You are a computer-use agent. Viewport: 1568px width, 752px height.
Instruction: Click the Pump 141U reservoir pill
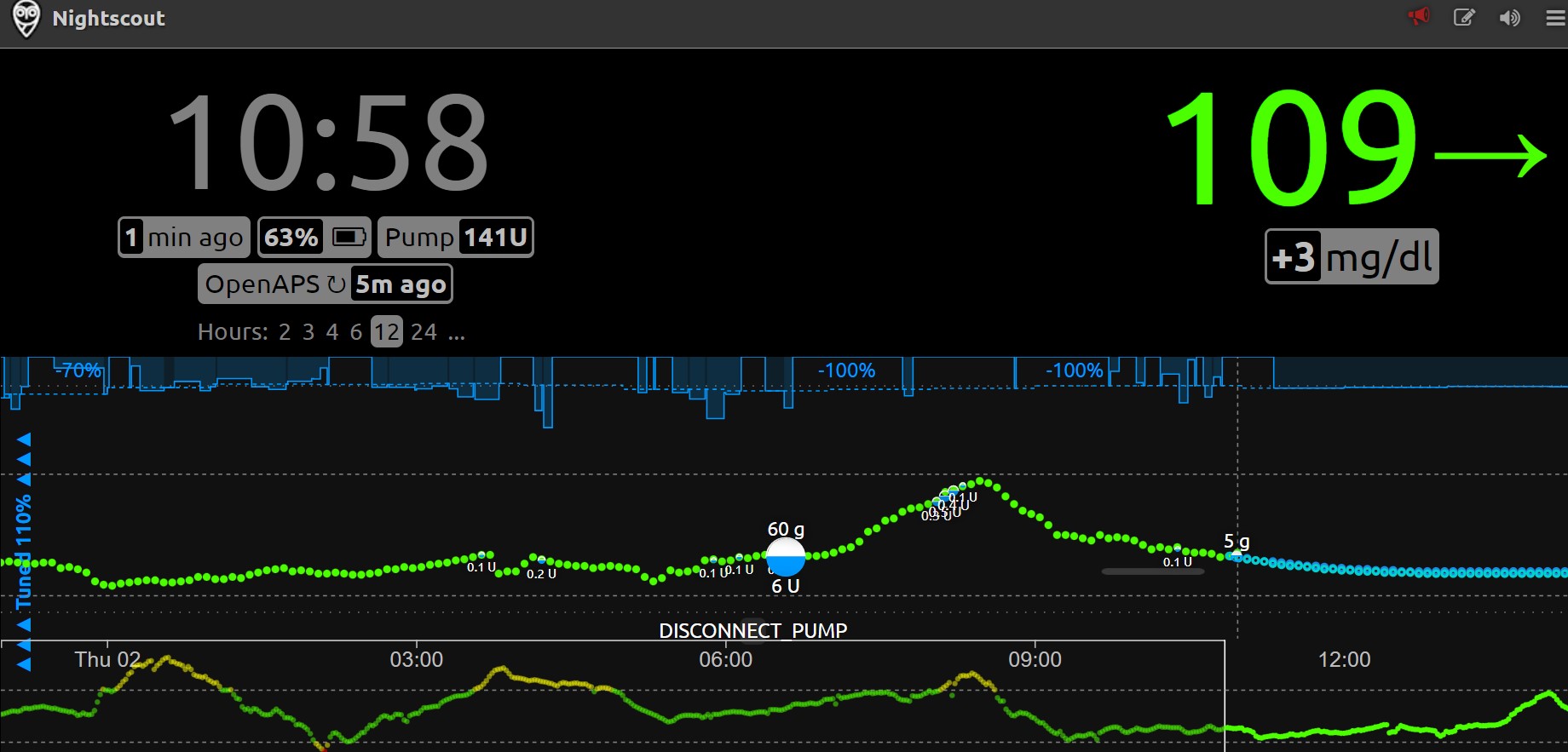point(455,237)
